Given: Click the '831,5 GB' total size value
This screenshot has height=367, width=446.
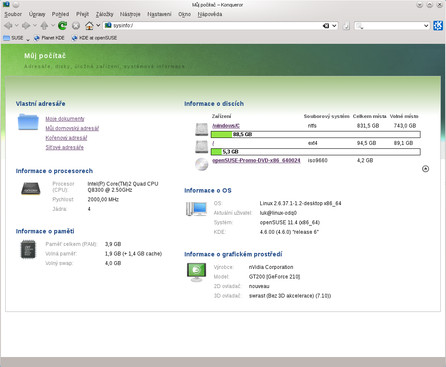Looking at the screenshot, I should tap(368, 126).
